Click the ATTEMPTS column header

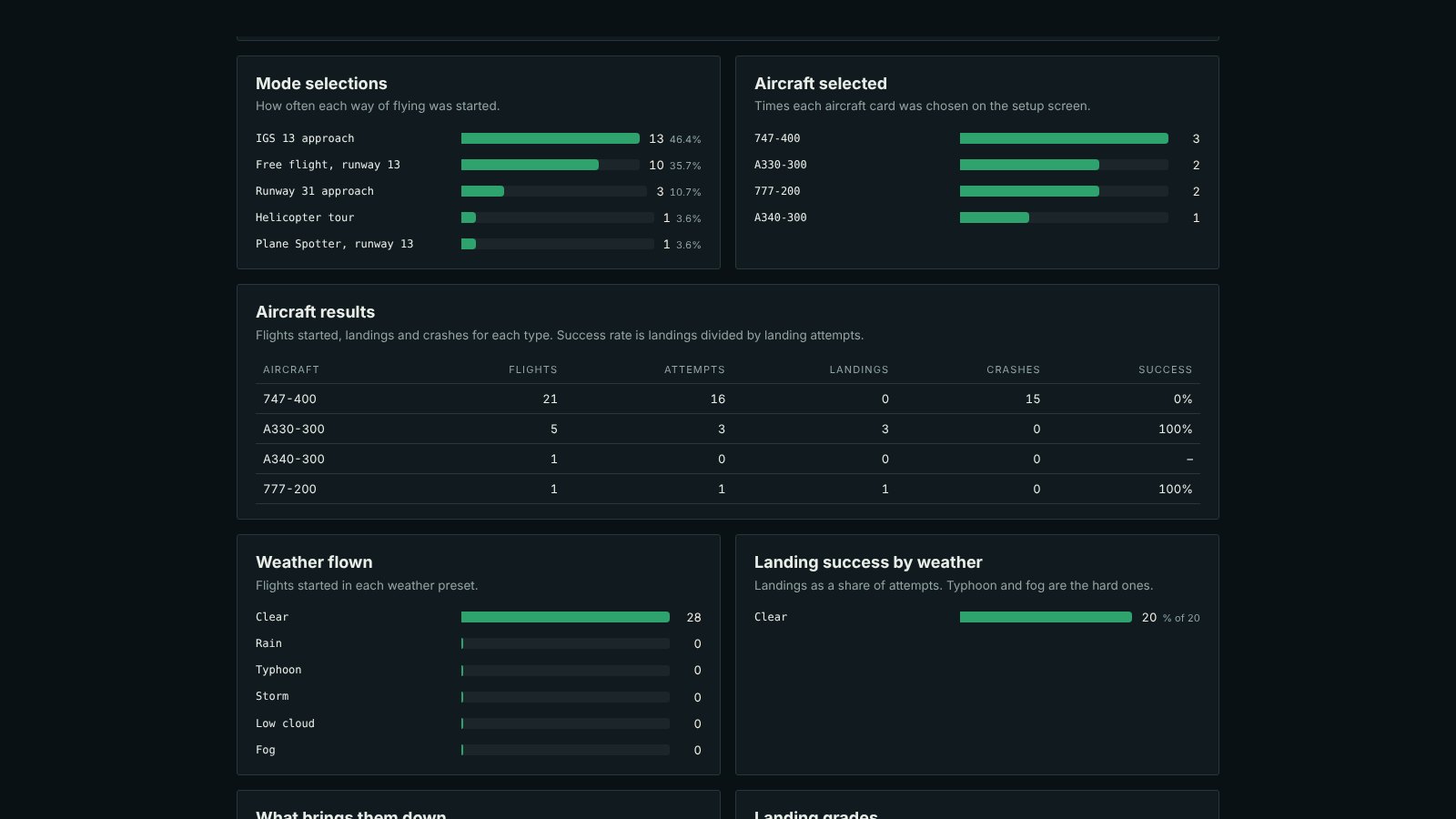694,369
